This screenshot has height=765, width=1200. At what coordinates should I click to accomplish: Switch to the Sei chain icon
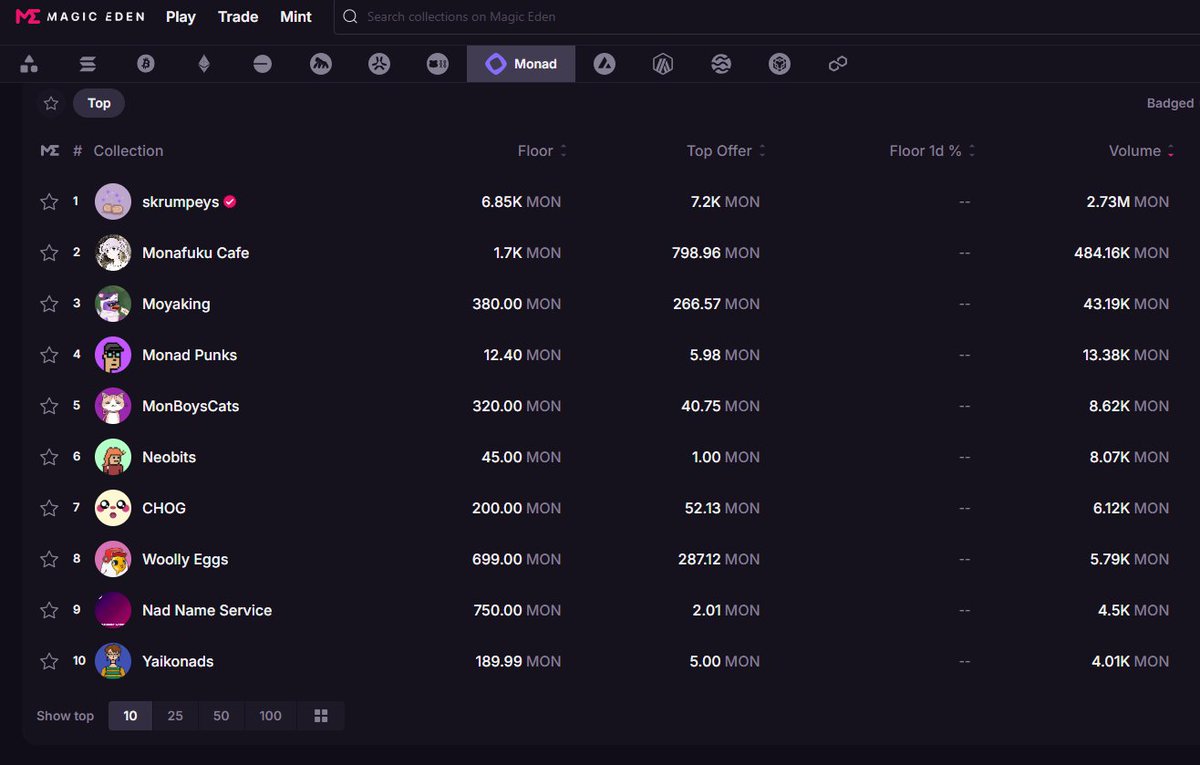[721, 64]
